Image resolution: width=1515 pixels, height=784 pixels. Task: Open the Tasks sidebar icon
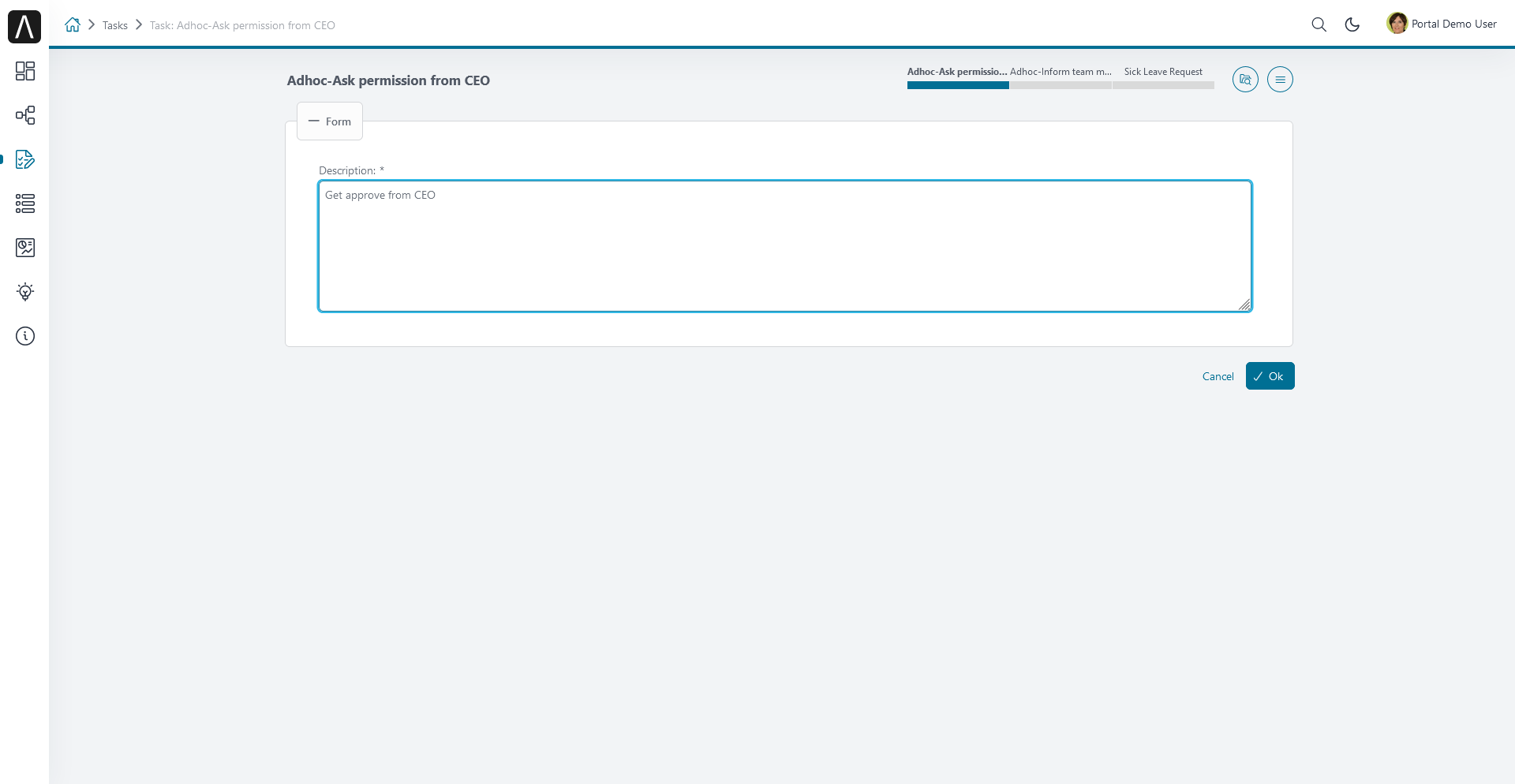[x=25, y=159]
